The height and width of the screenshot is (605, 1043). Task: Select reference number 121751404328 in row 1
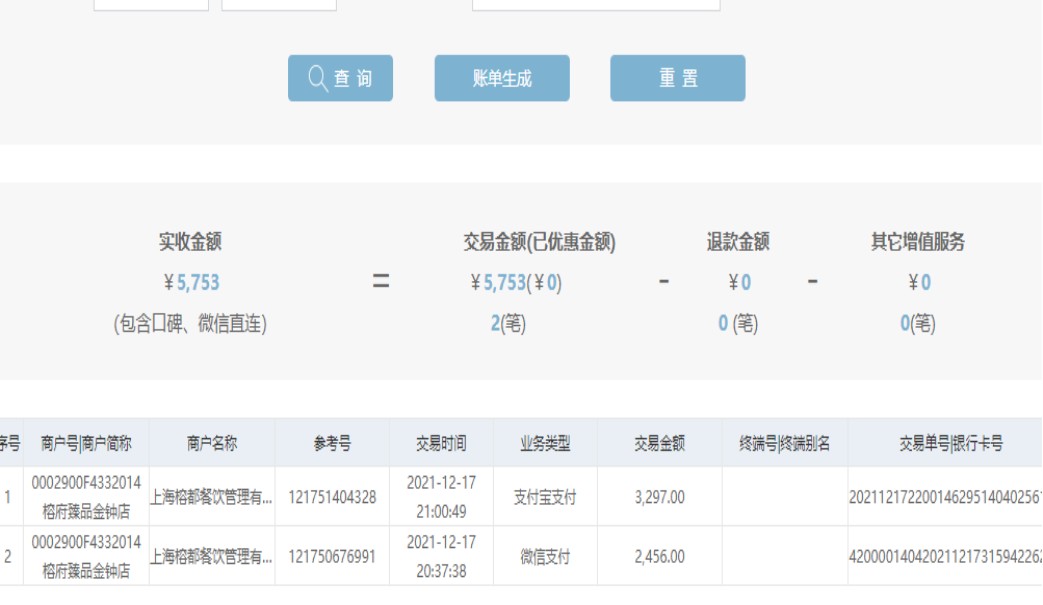(x=332, y=497)
